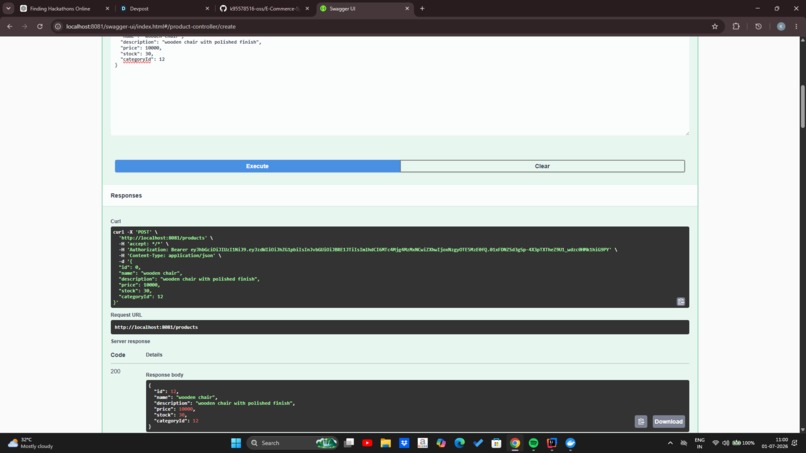Image resolution: width=806 pixels, height=453 pixels.
Task: Open Dropbox from the taskbar
Action: [x=404, y=443]
